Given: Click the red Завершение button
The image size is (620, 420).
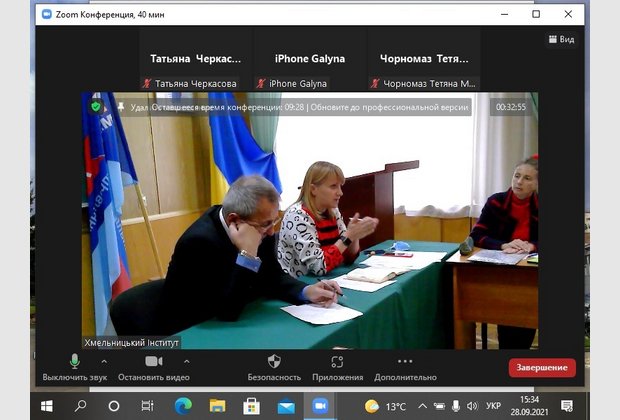Looking at the screenshot, I should [x=542, y=368].
